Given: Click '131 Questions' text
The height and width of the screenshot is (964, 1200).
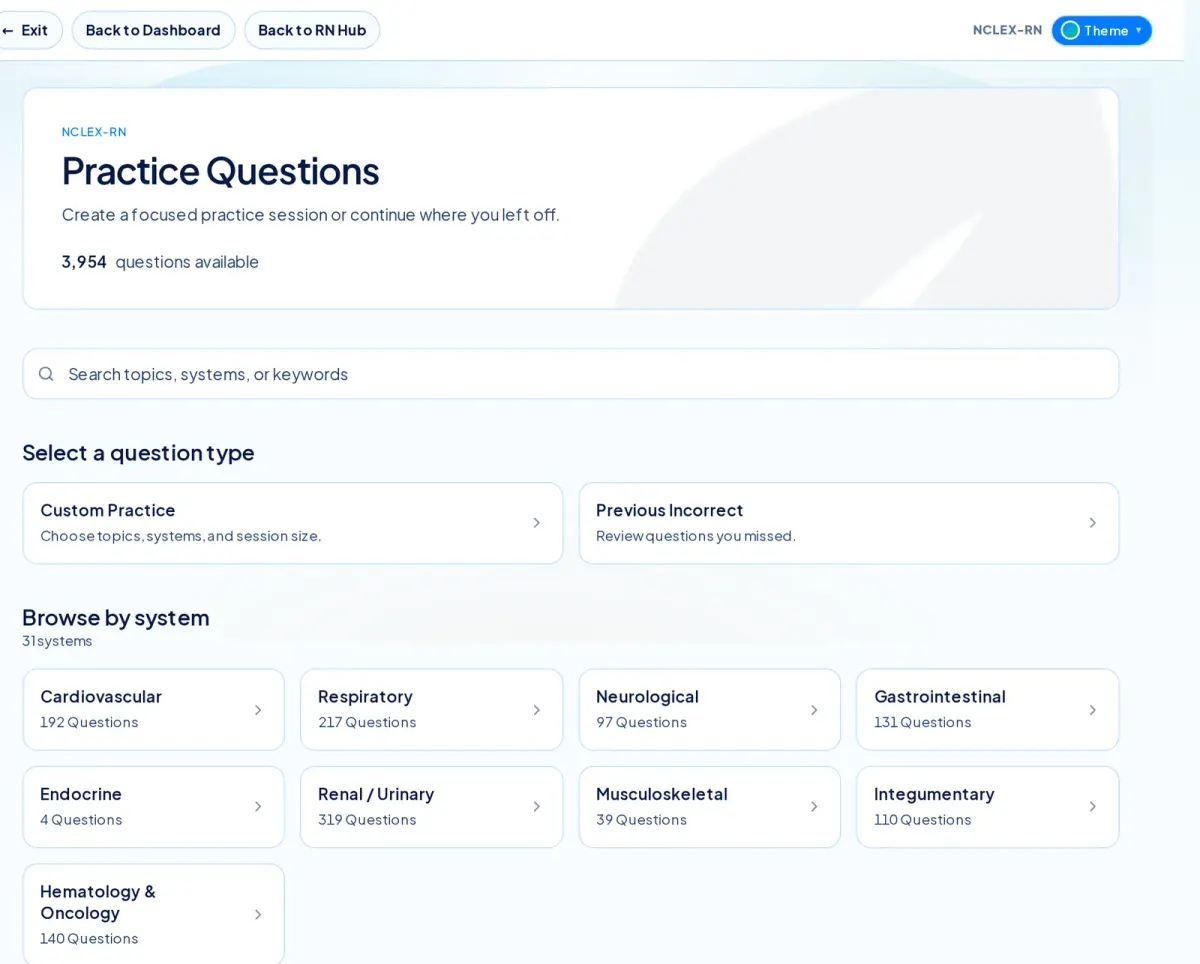Looking at the screenshot, I should point(922,722).
